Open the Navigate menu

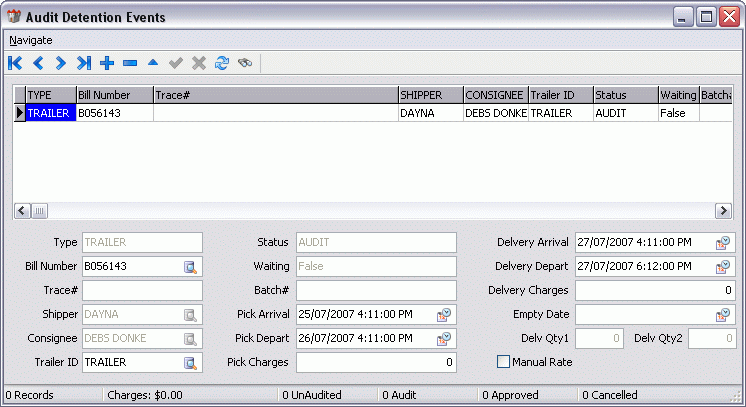coord(30,40)
